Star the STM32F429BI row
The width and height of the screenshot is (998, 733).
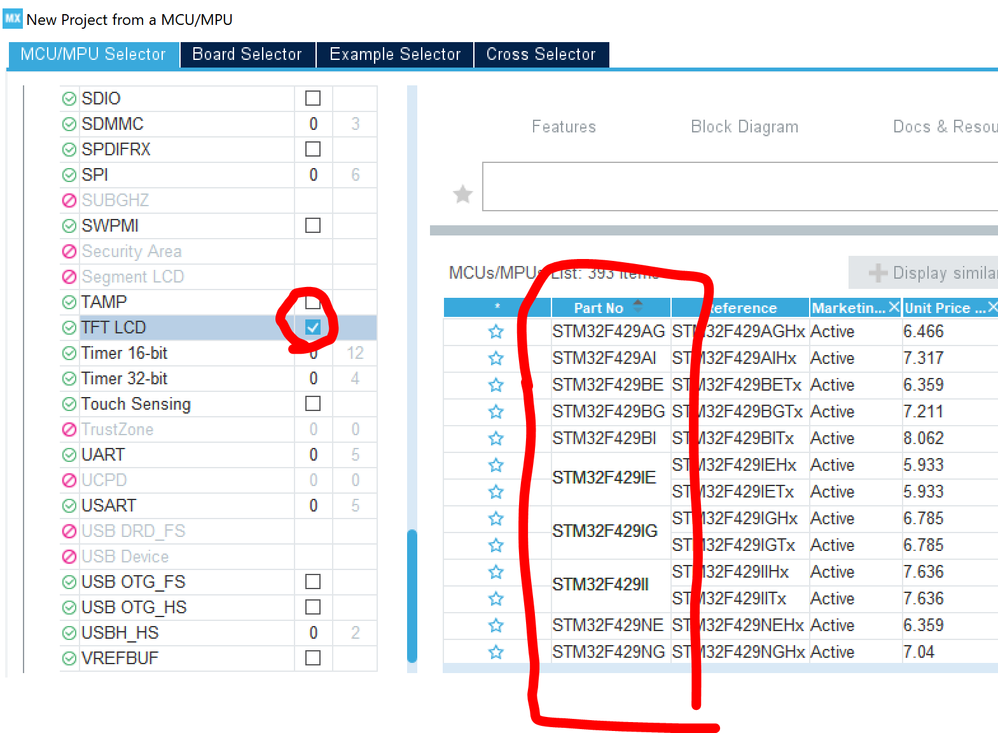tap(496, 438)
